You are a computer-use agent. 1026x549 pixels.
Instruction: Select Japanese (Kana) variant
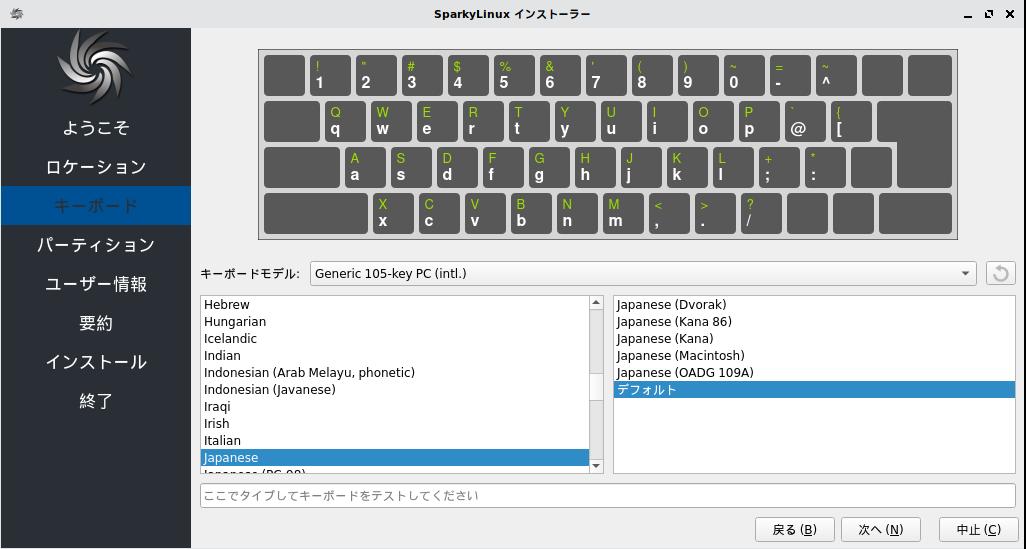[814, 338]
